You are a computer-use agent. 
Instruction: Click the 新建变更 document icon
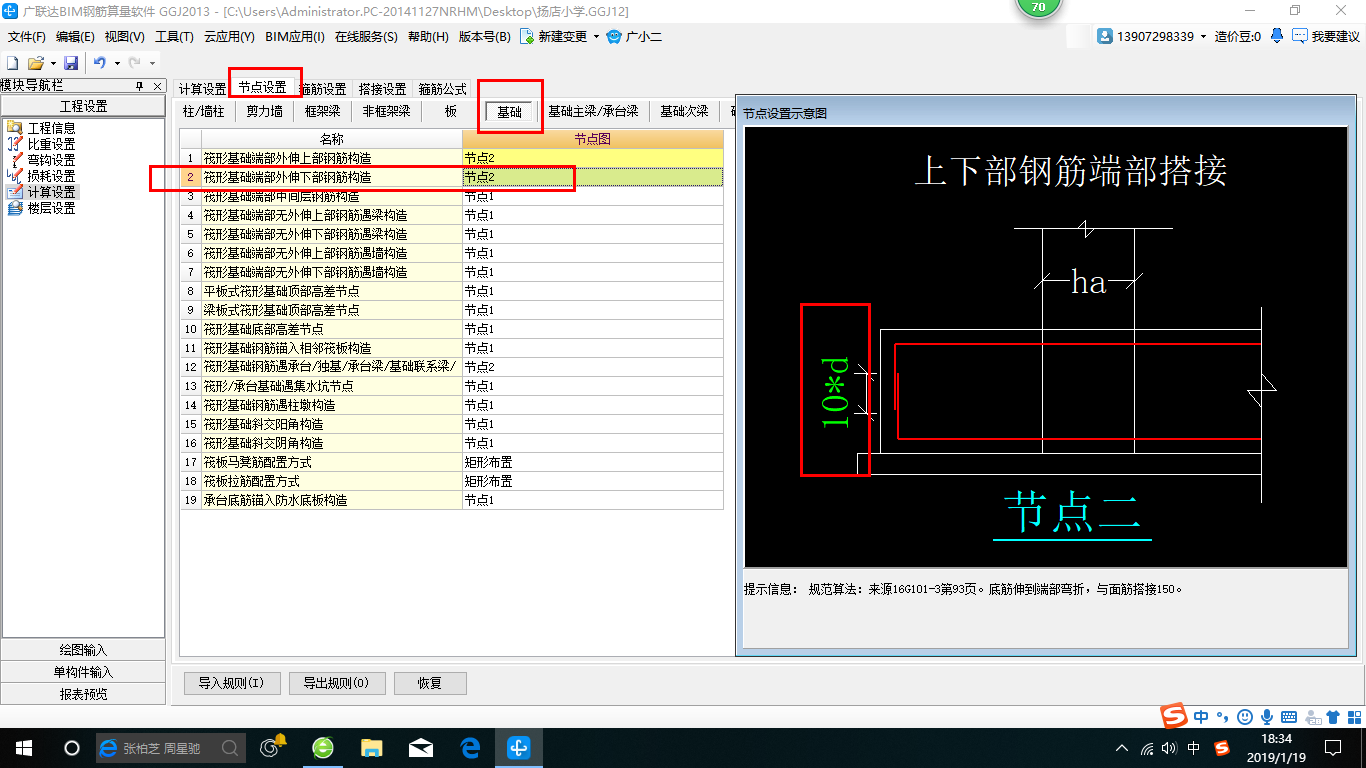pos(526,36)
